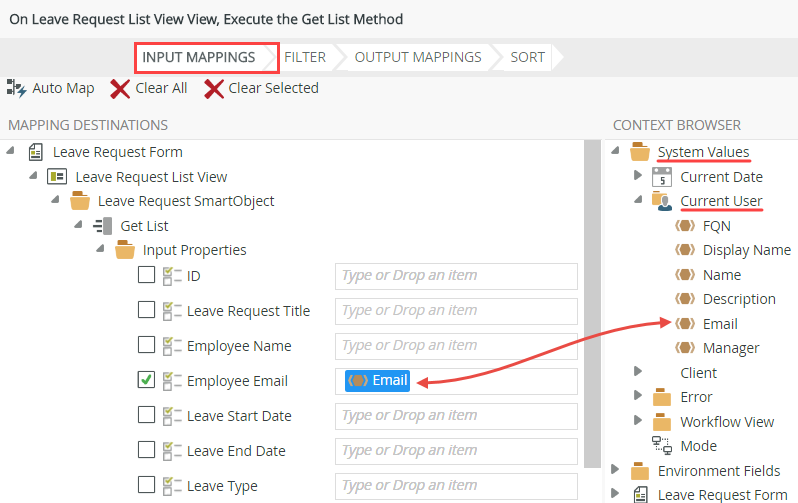Click the FQN hexagon field icon
The image size is (798, 503).
coord(685,226)
